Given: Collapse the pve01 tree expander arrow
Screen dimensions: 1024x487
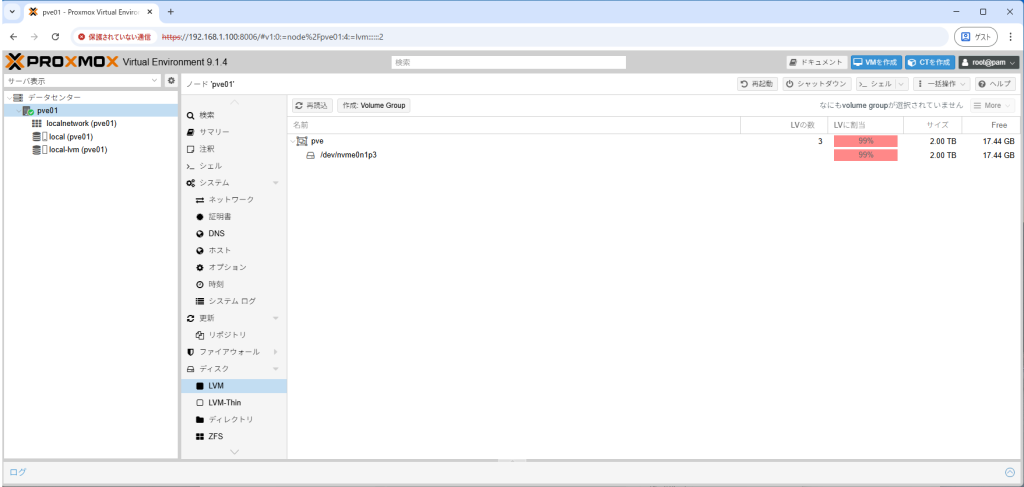Looking at the screenshot, I should pos(18,111).
